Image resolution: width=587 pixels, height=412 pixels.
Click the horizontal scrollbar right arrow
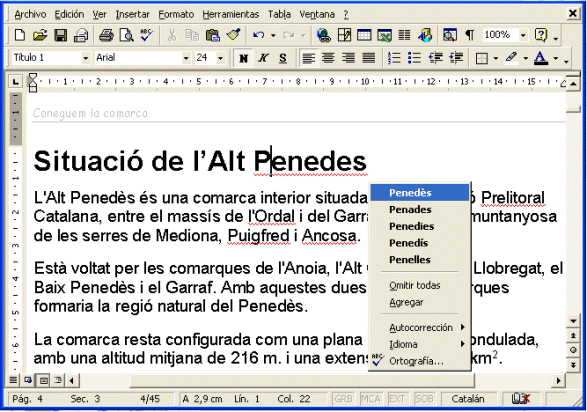pyautogui.click(x=559, y=381)
